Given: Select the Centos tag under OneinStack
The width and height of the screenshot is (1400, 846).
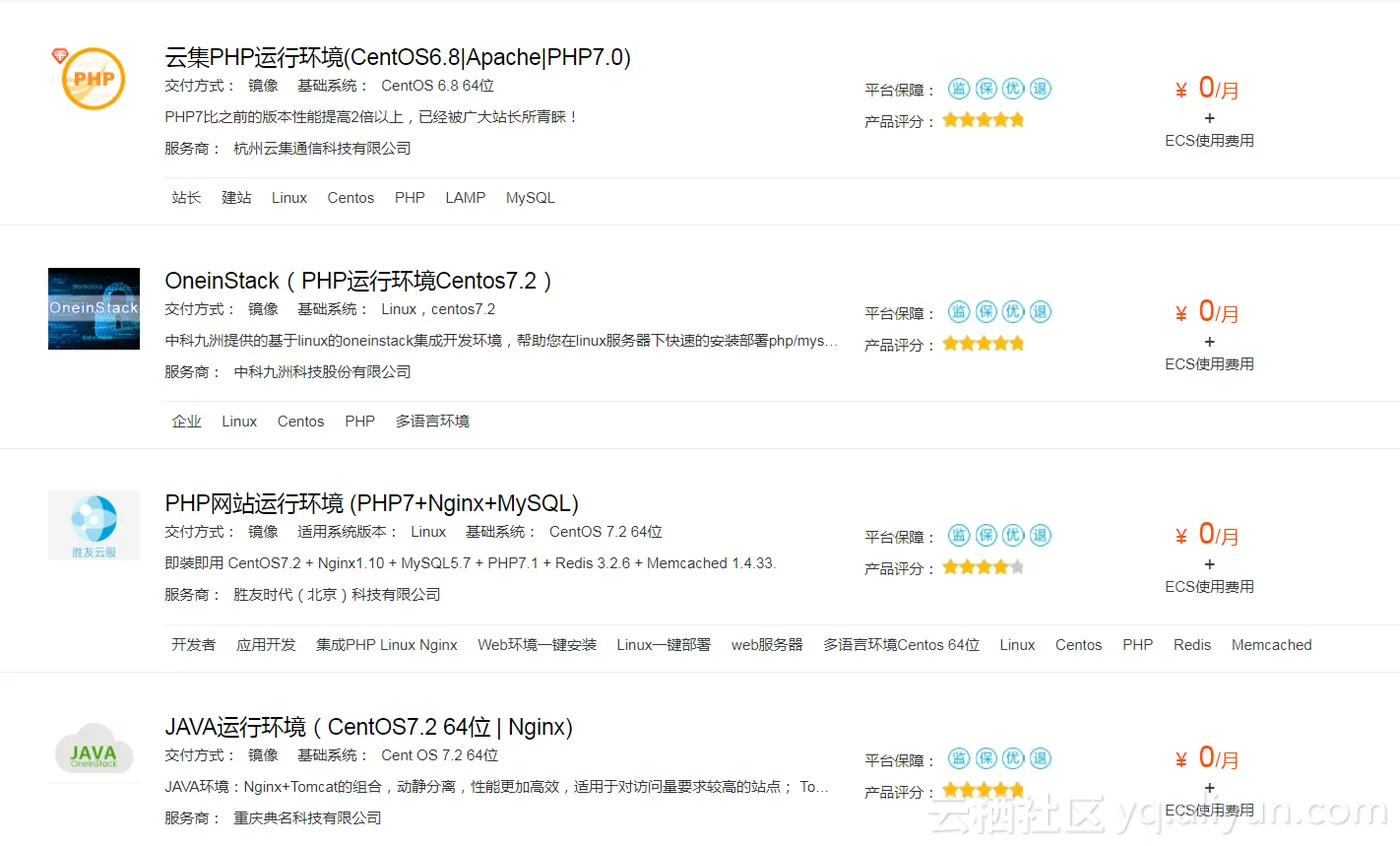Looking at the screenshot, I should tap(301, 422).
